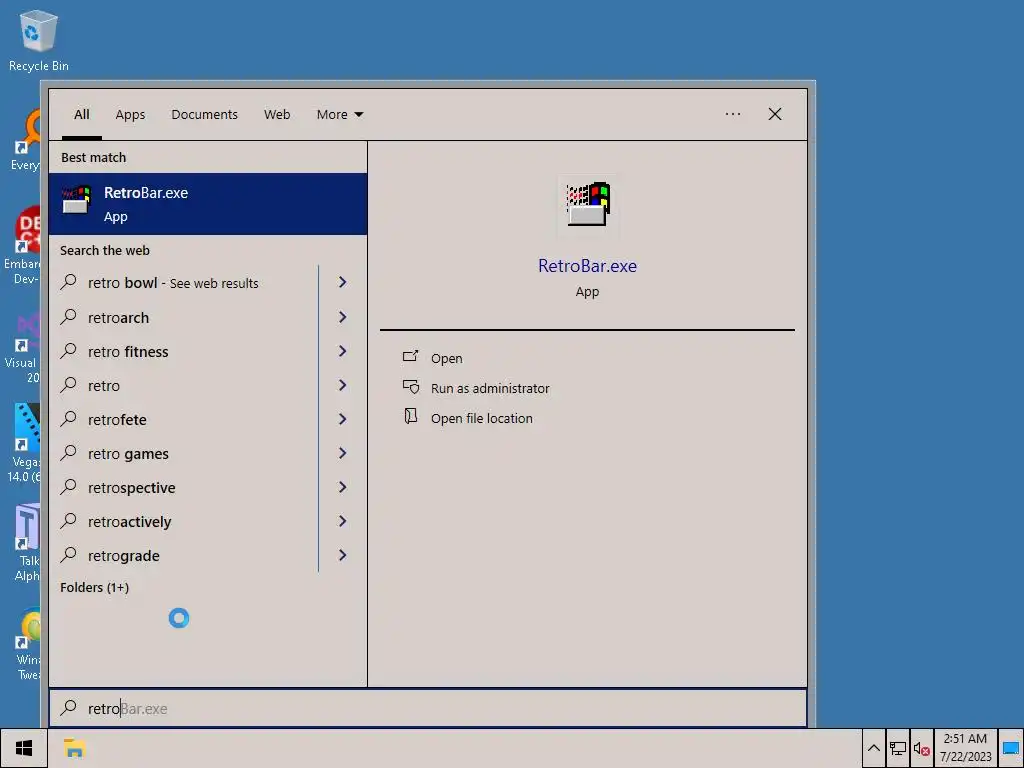Viewport: 1024px width, 768px height.
Task: Expand the retro games suggestion arrow
Action: 343,453
